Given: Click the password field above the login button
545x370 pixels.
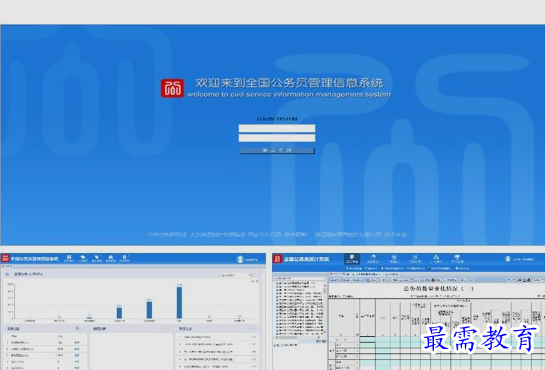Looking at the screenshot, I should click(277, 138).
